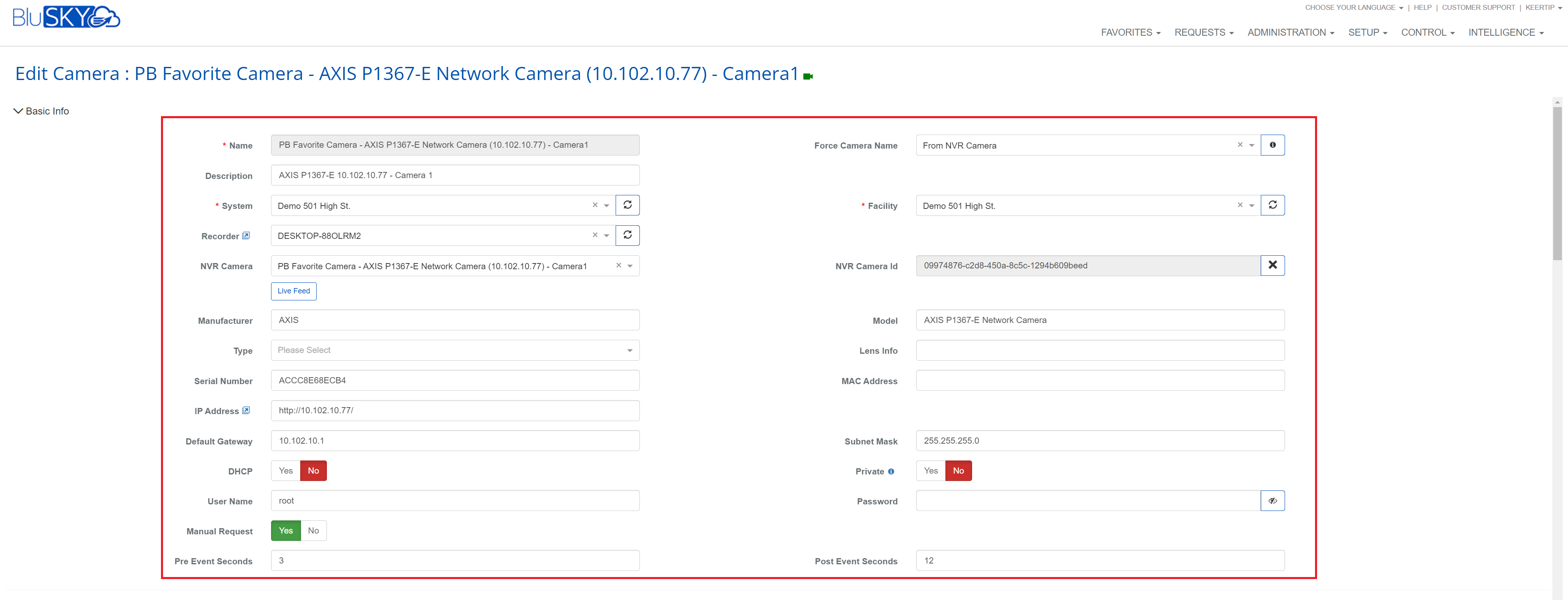
Task: Open the Recorder external link icon
Action: [246, 236]
